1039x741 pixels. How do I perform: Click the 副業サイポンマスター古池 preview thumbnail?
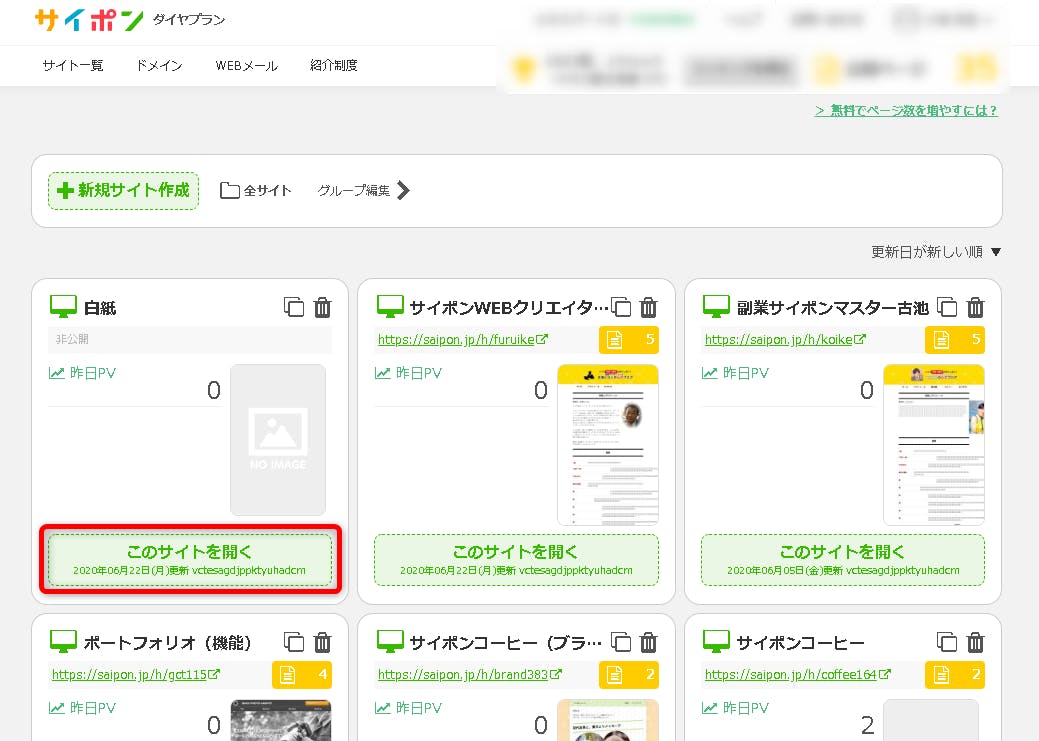tap(934, 444)
